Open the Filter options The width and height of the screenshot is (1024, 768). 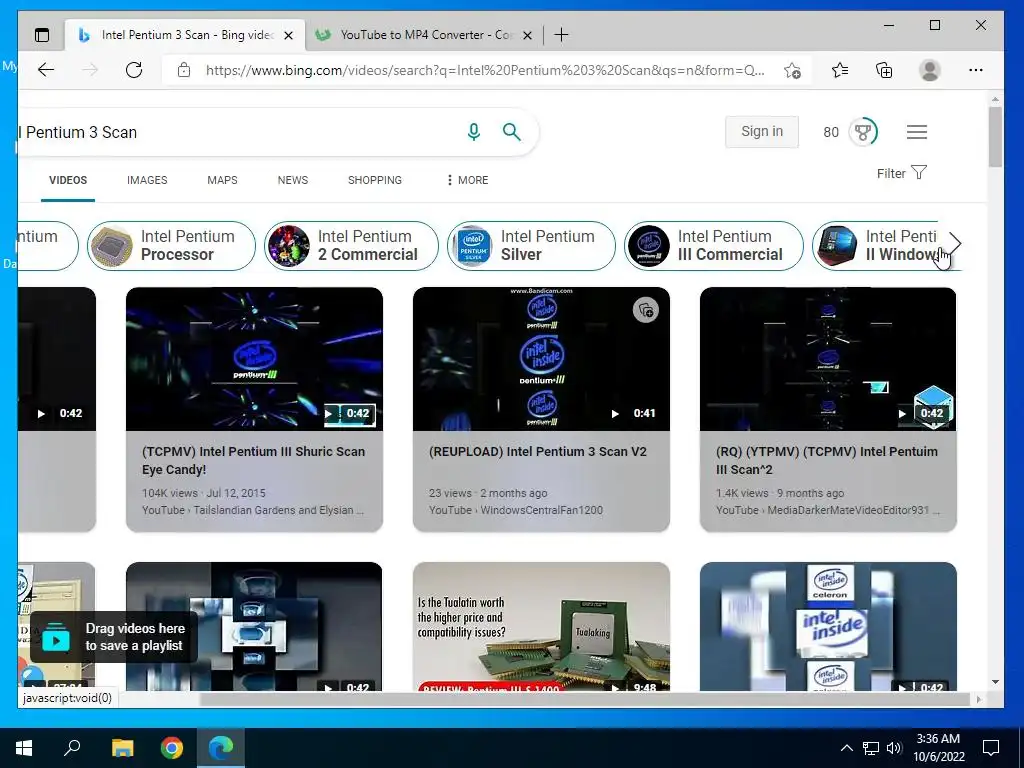pyautogui.click(x=901, y=173)
